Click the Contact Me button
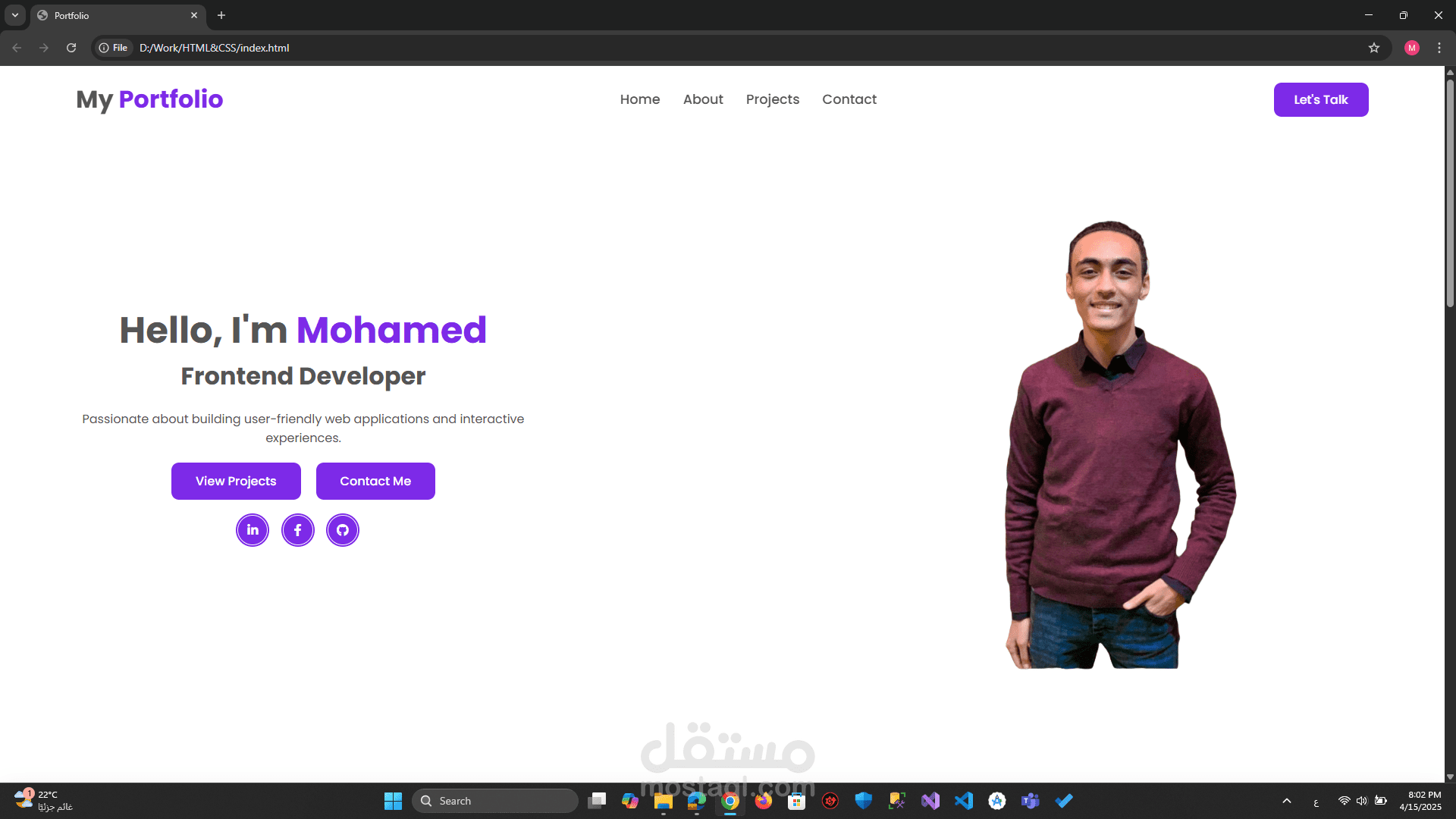The width and height of the screenshot is (1456, 819). pos(375,481)
